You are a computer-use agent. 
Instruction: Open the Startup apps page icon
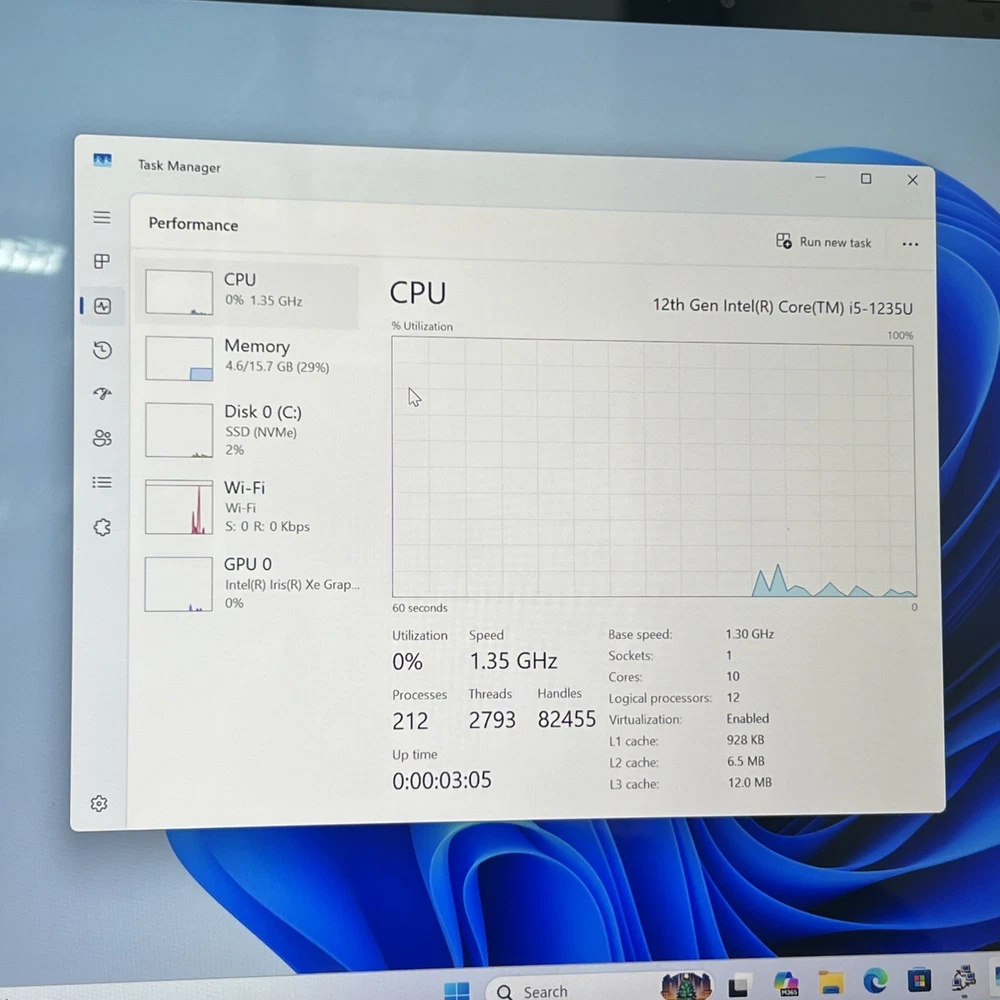pos(102,394)
